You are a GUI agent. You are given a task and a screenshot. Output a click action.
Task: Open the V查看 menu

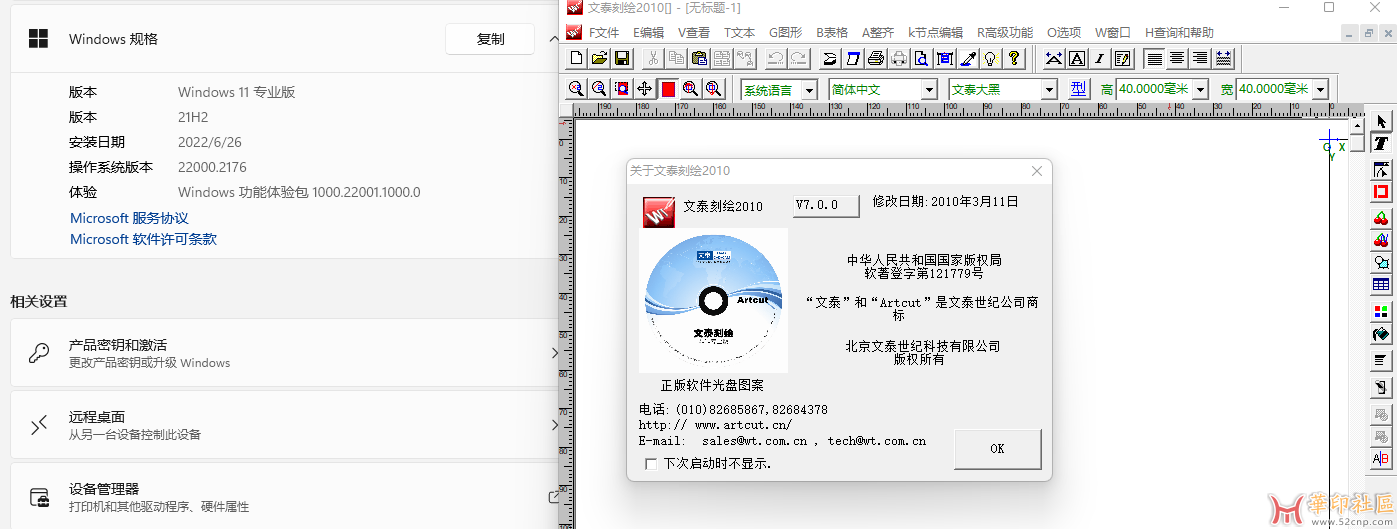click(x=694, y=33)
